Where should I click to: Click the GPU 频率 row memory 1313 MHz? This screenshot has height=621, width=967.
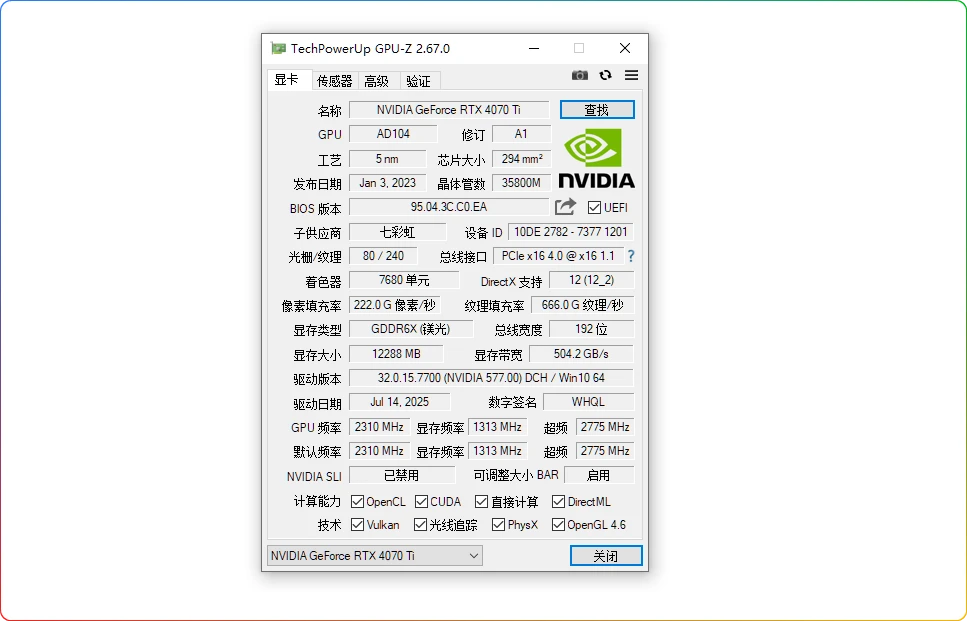[498, 427]
